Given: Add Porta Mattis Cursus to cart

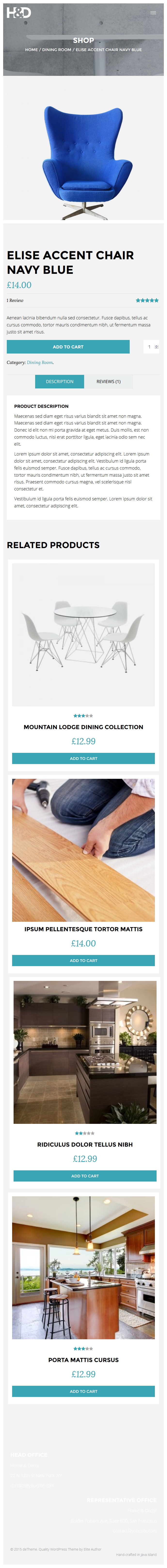Looking at the screenshot, I should [x=83, y=1392].
